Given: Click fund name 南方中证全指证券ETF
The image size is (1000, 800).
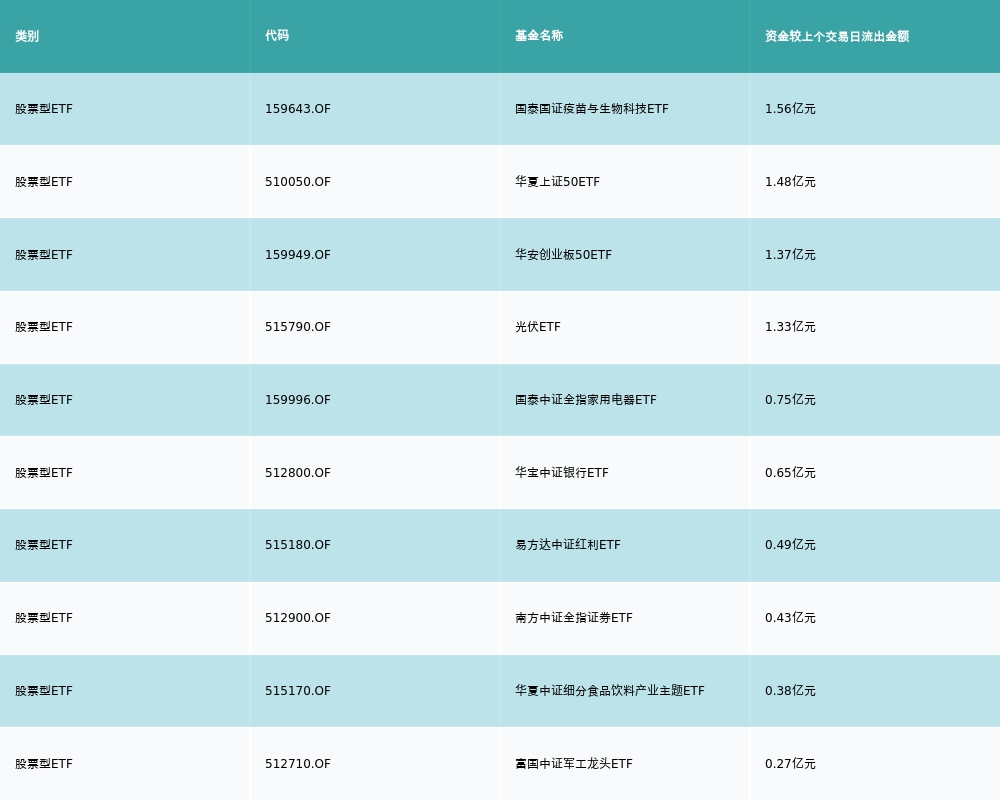Looking at the screenshot, I should click(x=574, y=618).
